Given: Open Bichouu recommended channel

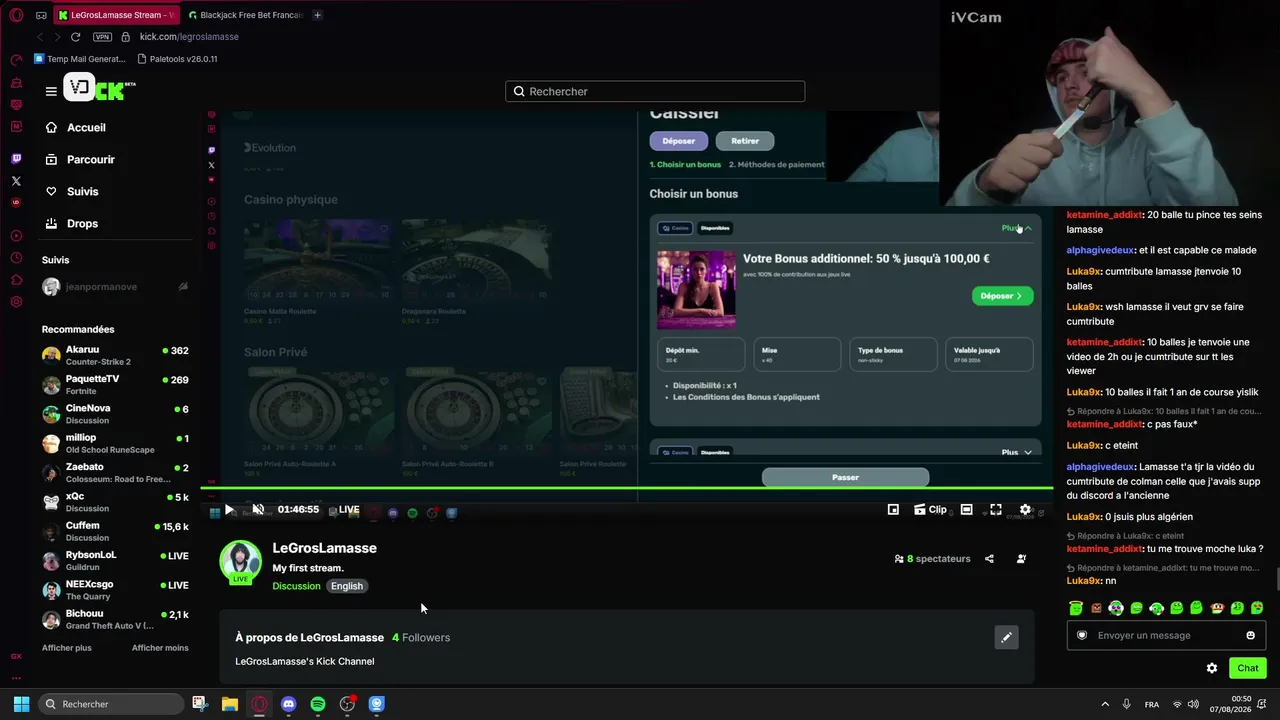Looking at the screenshot, I should 115,619.
